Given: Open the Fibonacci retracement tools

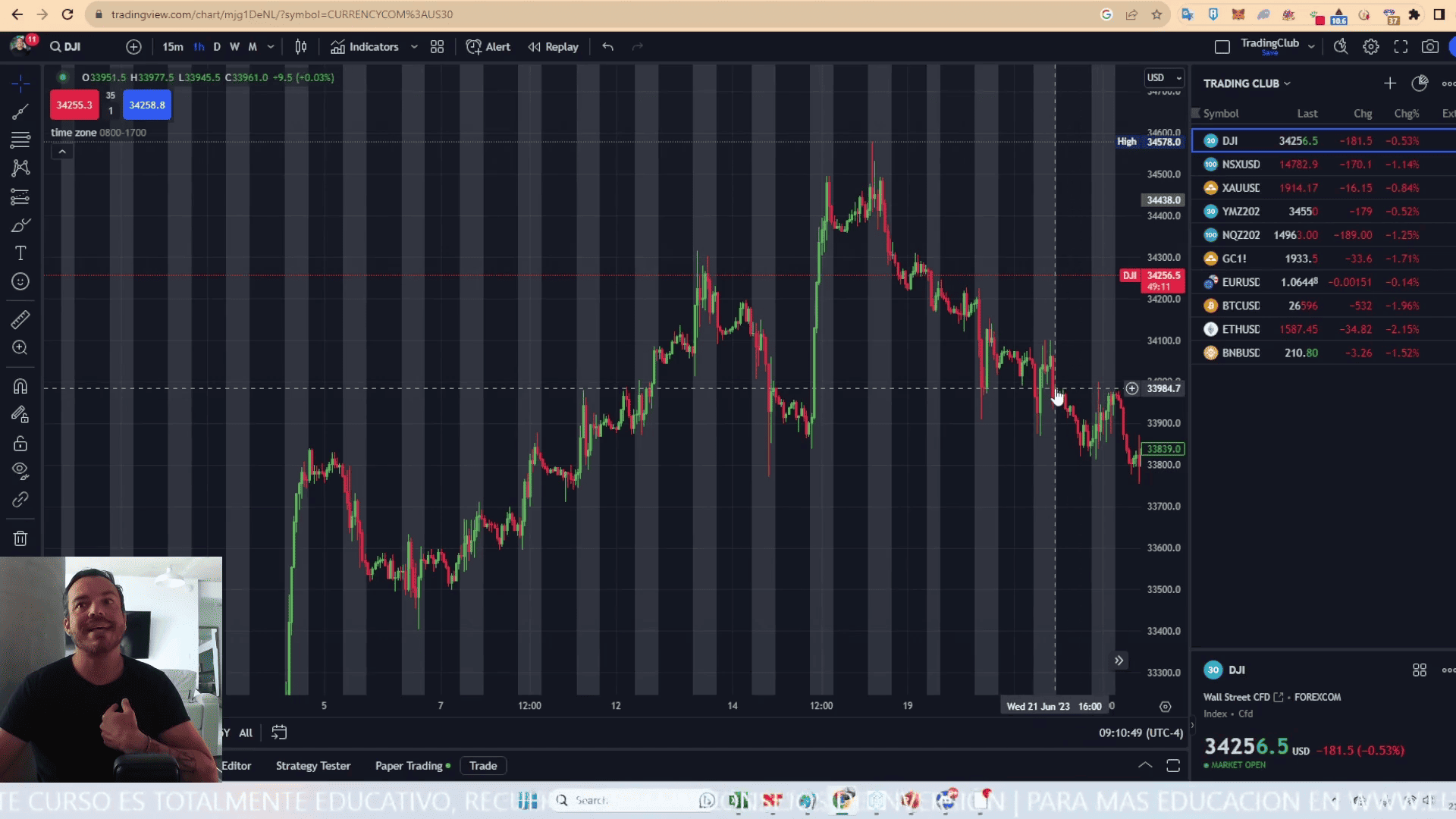Looking at the screenshot, I should tap(20, 140).
